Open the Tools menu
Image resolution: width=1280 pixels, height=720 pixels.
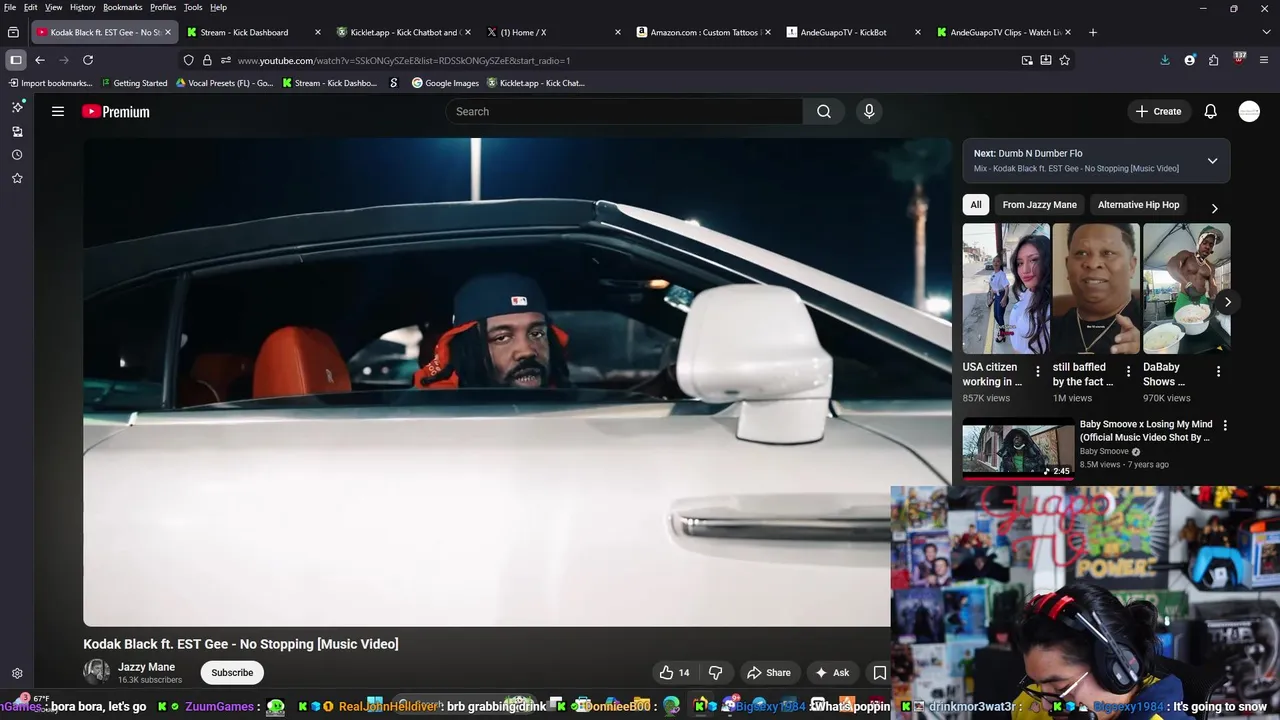[x=193, y=7]
